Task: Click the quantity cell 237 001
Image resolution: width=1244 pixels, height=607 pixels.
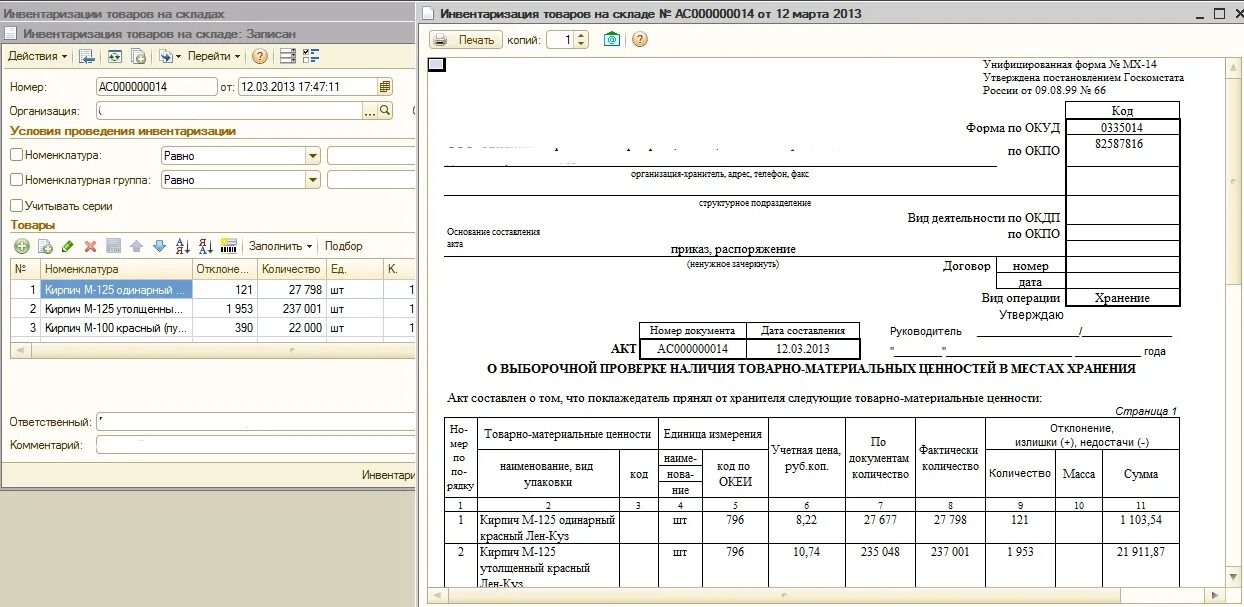Action: tap(291, 309)
